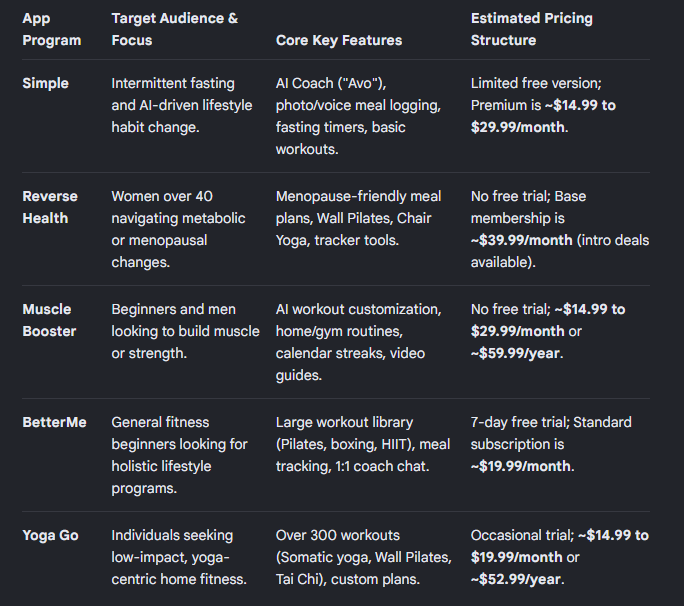Click 'Limited free version' pricing cell

(543, 105)
